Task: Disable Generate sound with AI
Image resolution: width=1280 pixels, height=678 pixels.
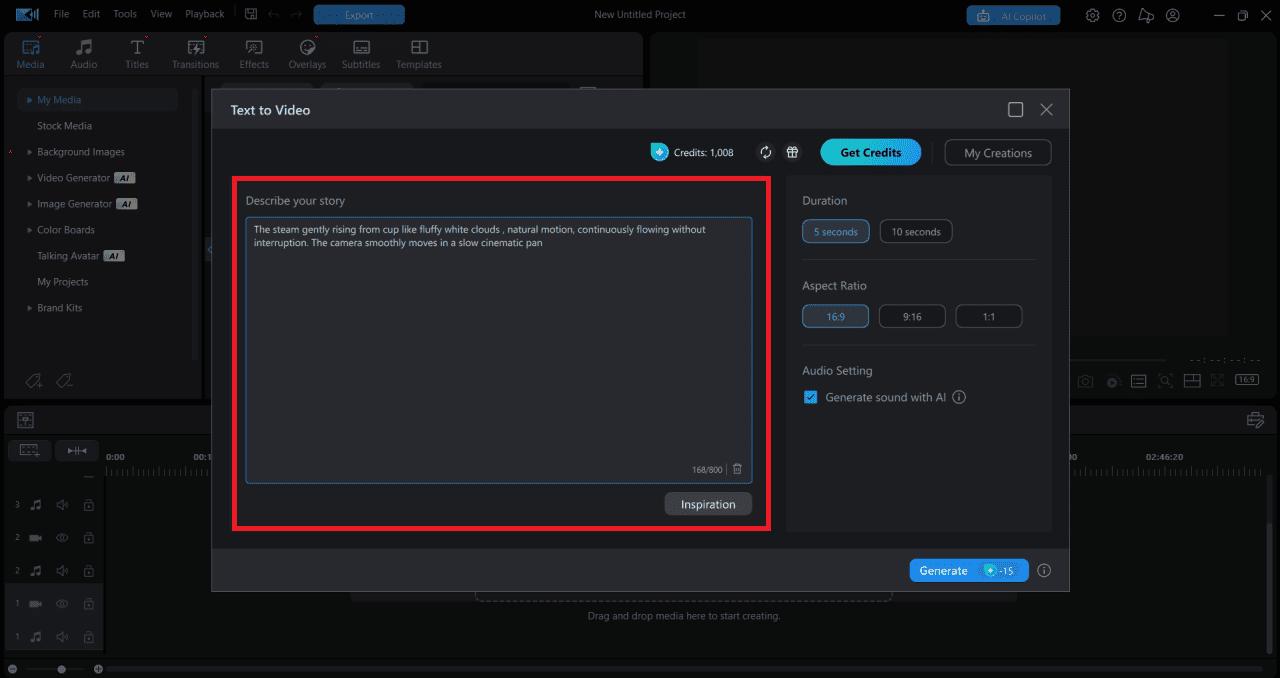Action: (811, 397)
